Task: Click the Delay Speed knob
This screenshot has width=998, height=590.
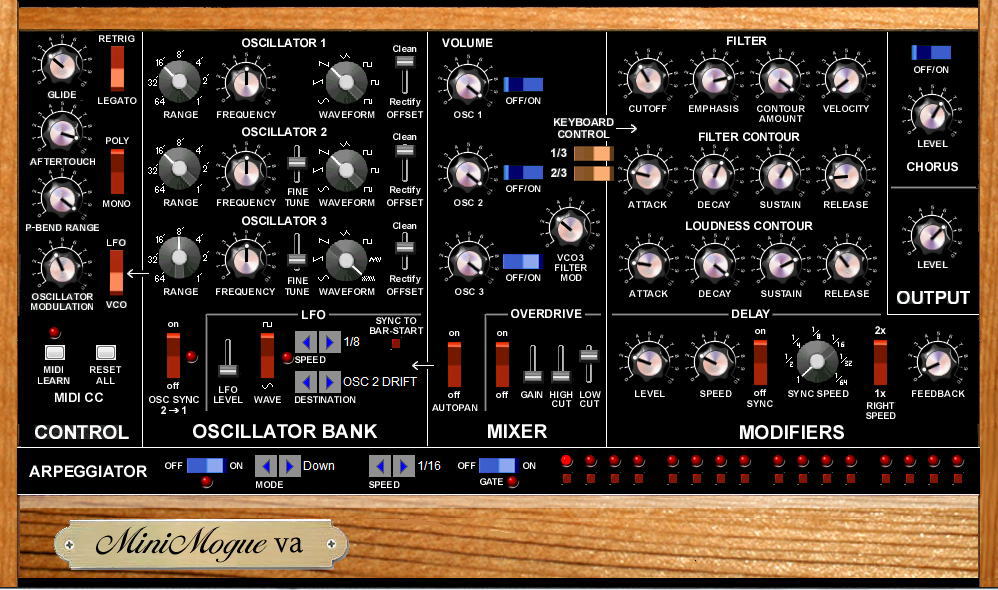Action: point(715,362)
